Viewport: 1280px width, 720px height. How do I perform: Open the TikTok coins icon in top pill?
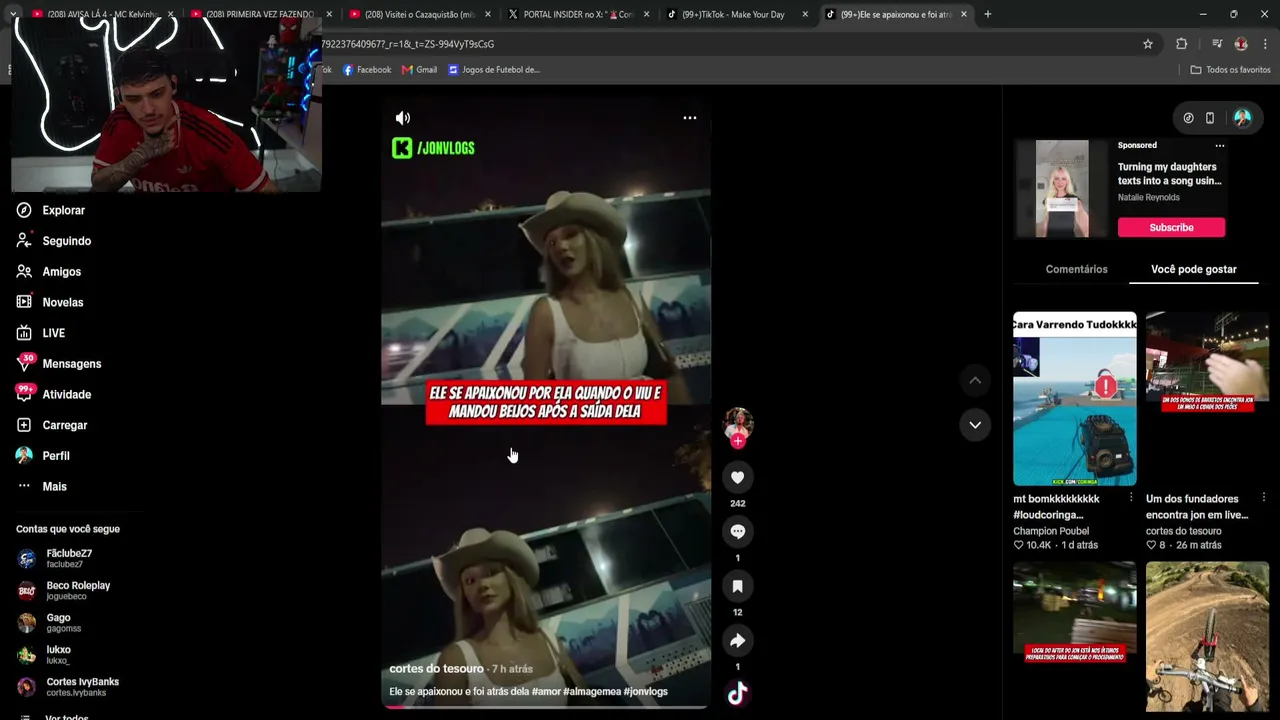[x=1188, y=118]
